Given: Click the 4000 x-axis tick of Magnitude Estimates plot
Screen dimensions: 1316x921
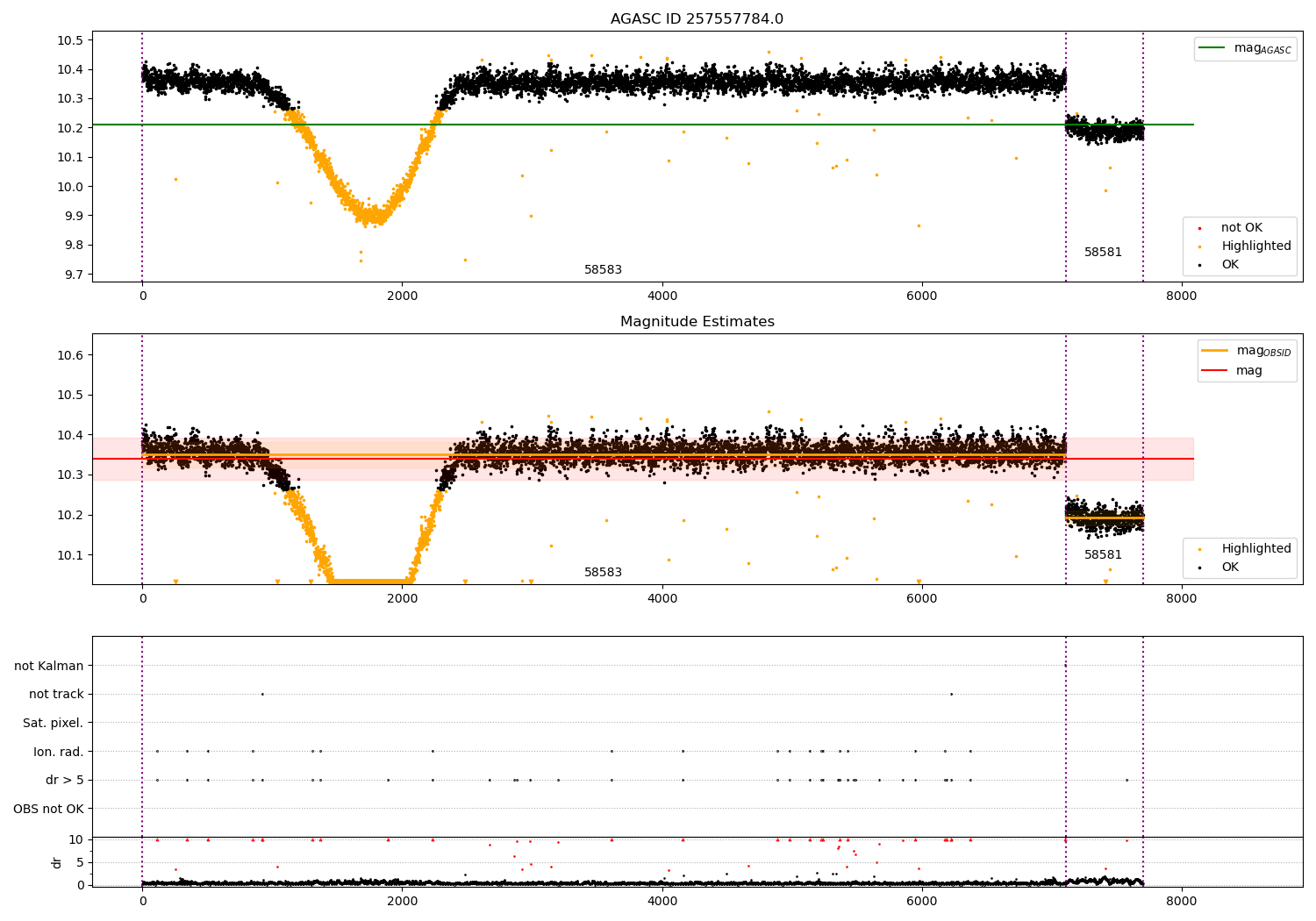Looking at the screenshot, I should tap(662, 598).
